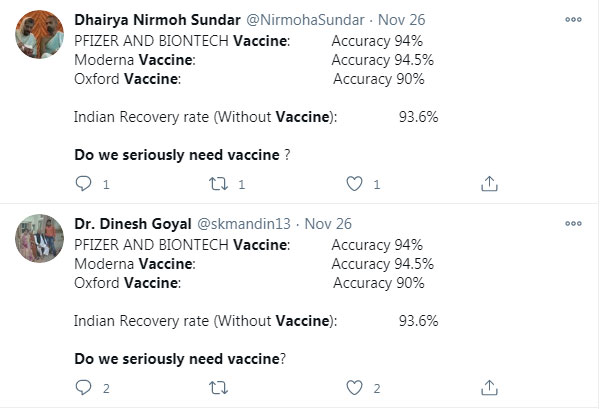Screen dimensions: 601x409
Task: Share Dr. Dinesh Goyal's tweet
Action: tap(489, 387)
